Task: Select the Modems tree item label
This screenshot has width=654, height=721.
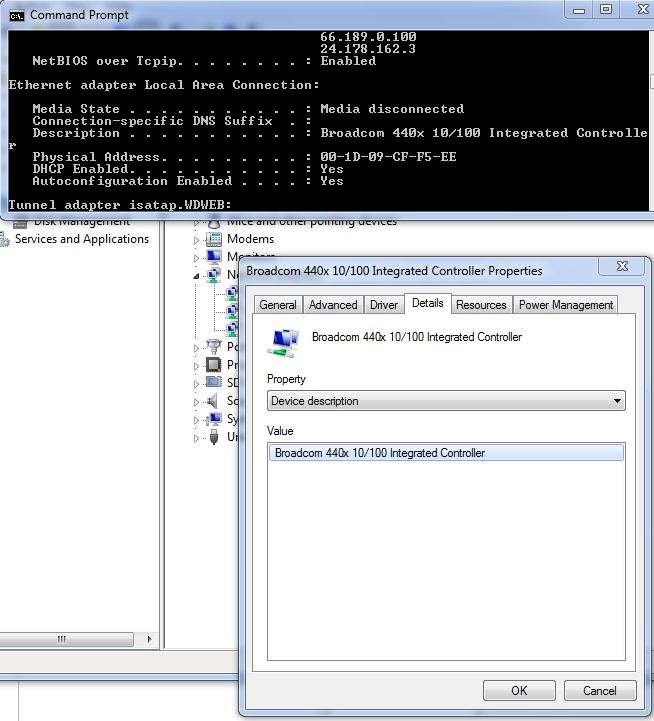Action: (x=250, y=239)
